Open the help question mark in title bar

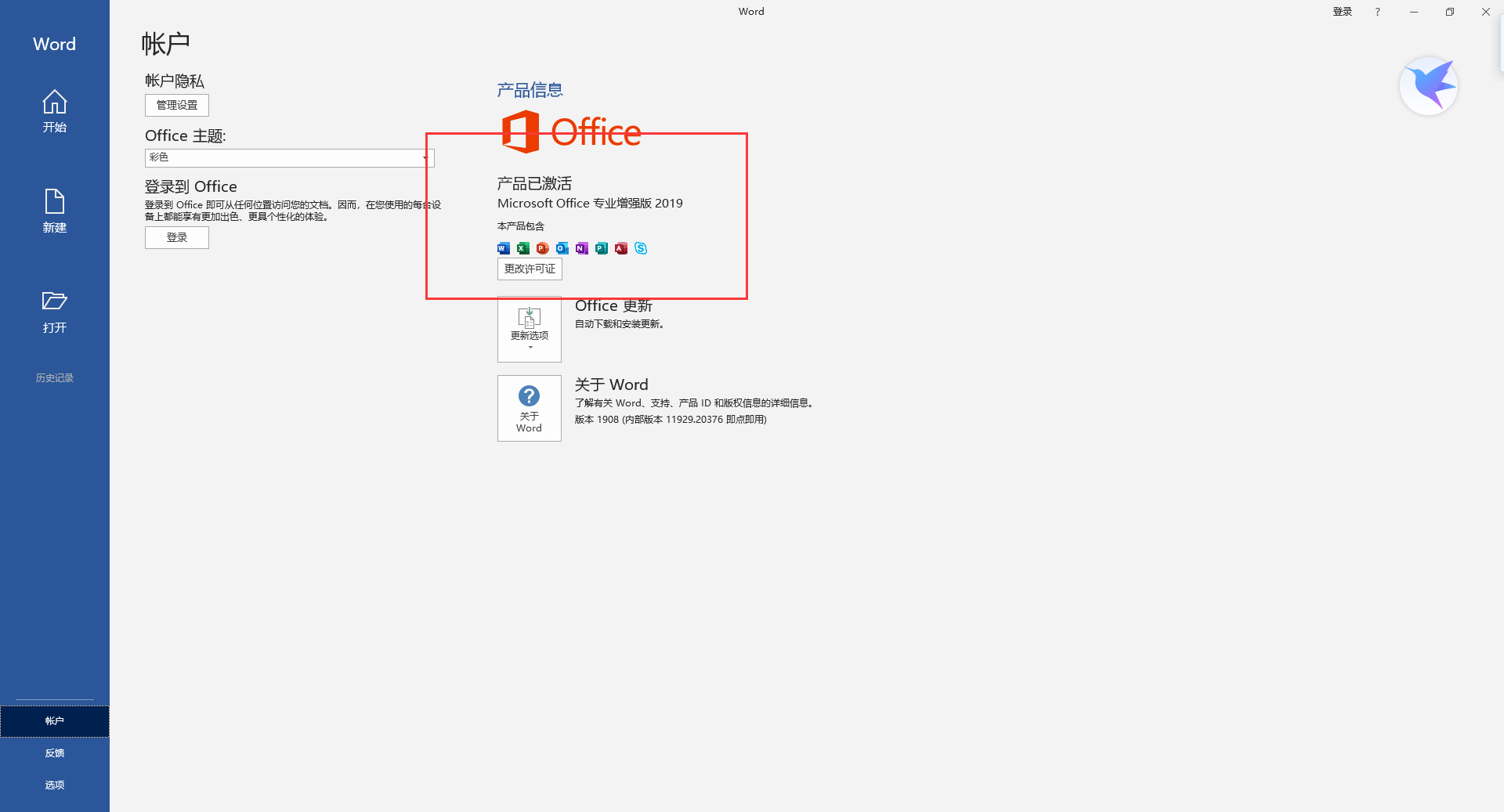click(x=1377, y=12)
